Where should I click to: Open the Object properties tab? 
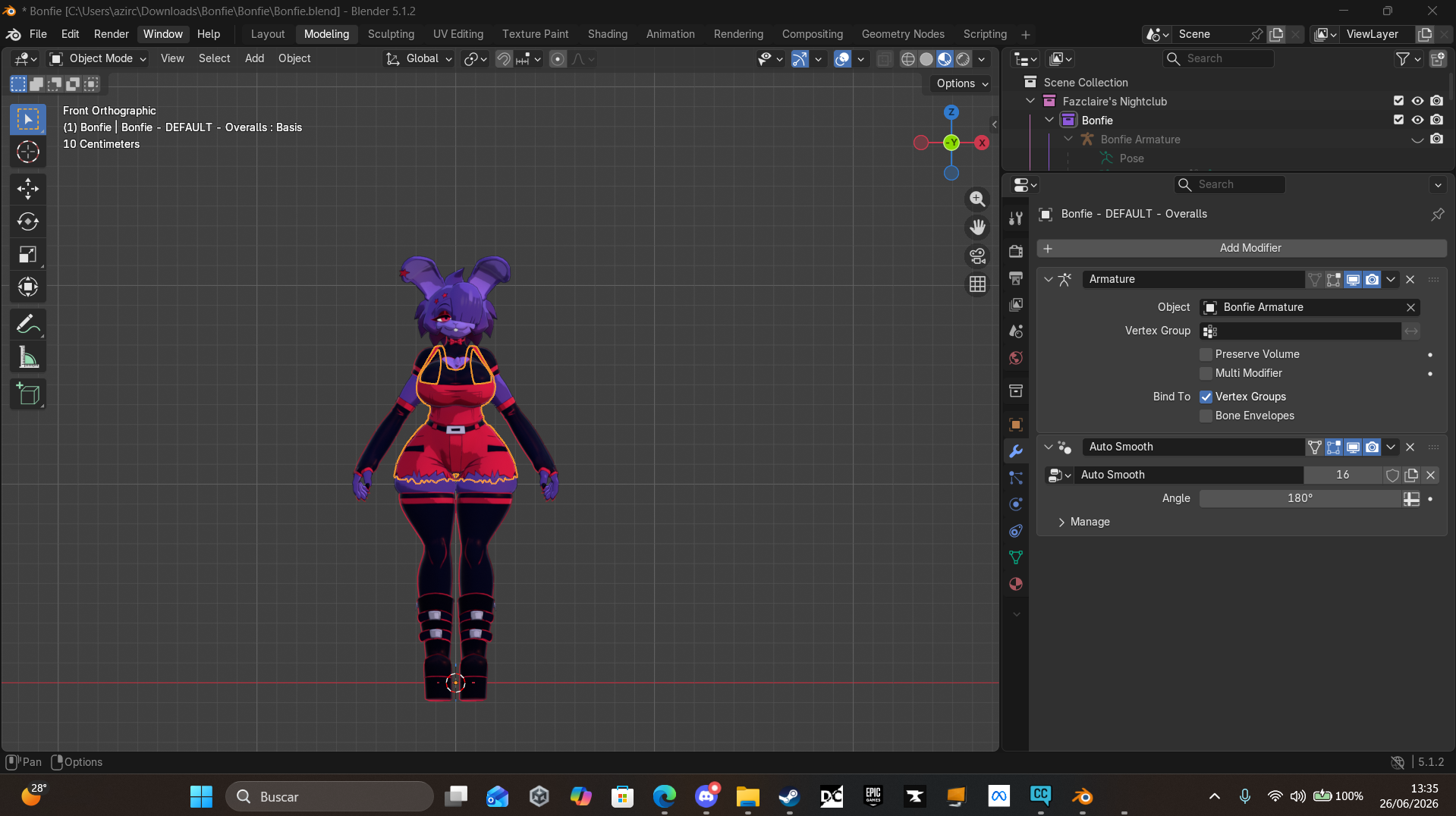1016,425
